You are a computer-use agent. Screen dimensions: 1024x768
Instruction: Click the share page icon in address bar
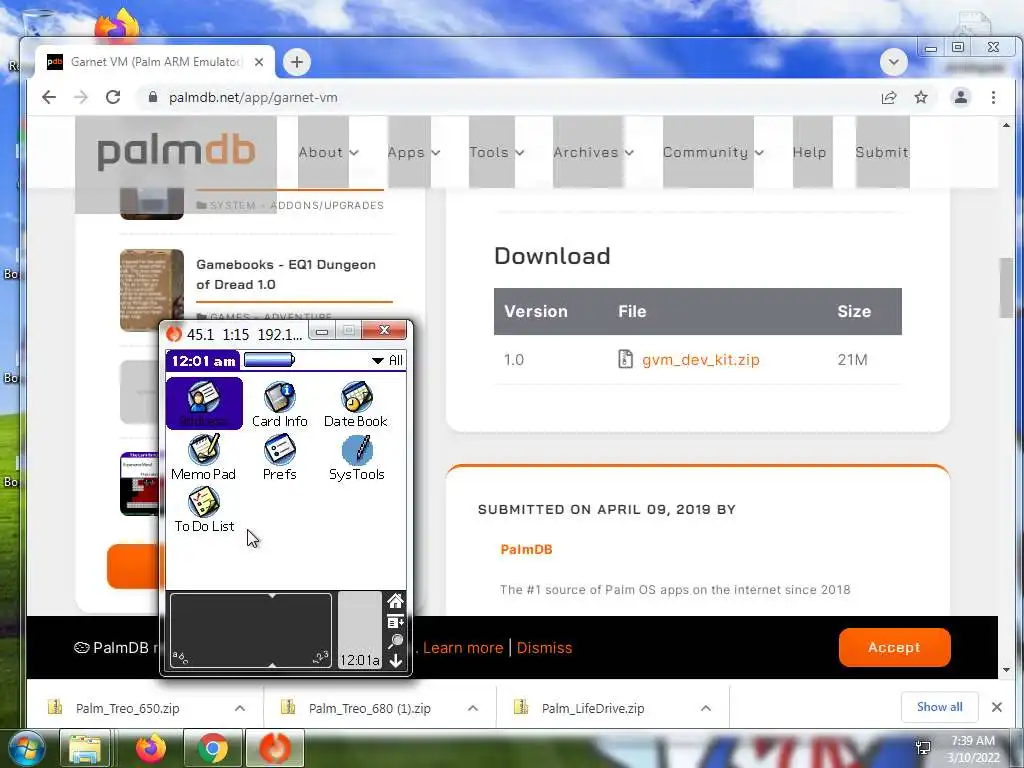(889, 97)
